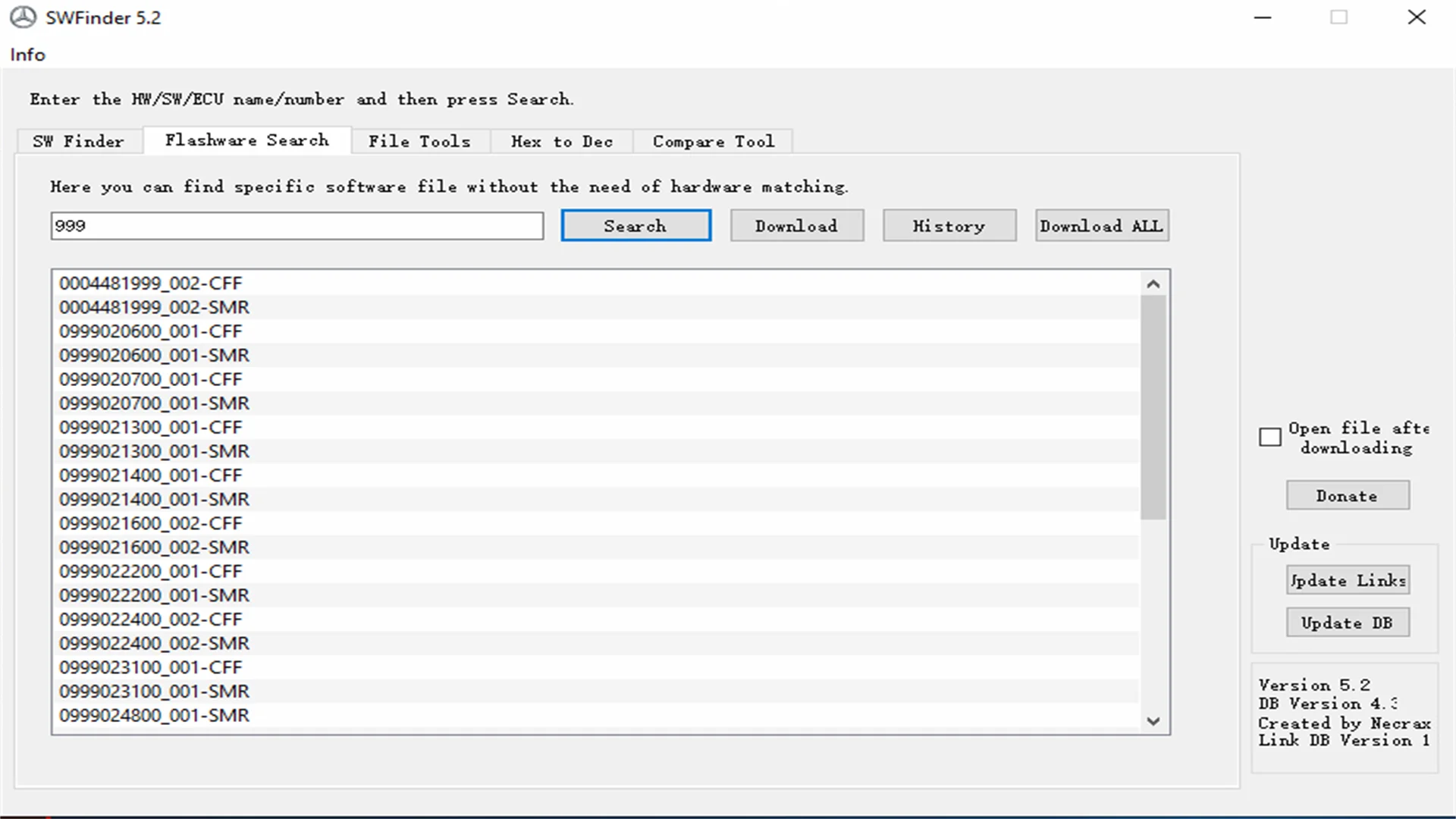Close the SWFinder window
The width and height of the screenshot is (1456, 819).
(1417, 17)
